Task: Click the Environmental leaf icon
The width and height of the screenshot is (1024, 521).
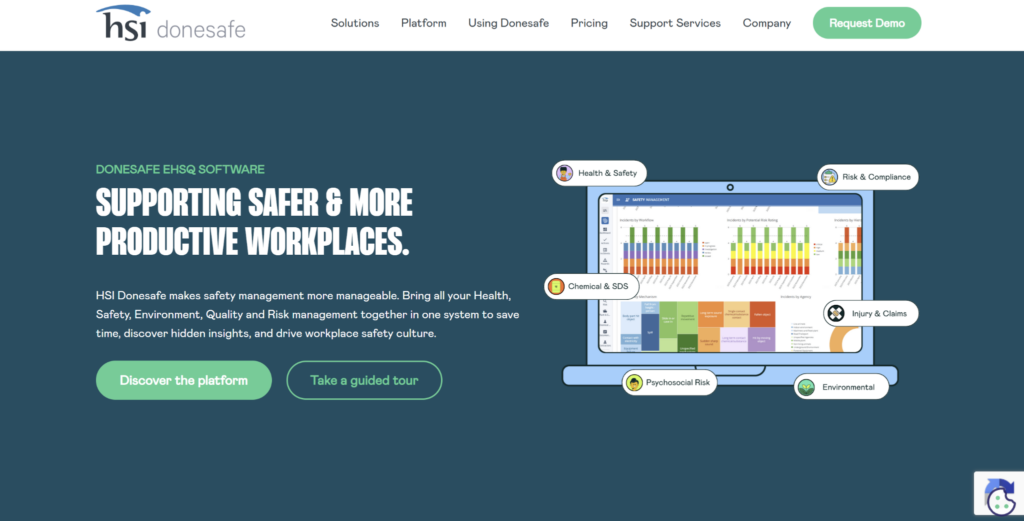Action: coord(807,387)
